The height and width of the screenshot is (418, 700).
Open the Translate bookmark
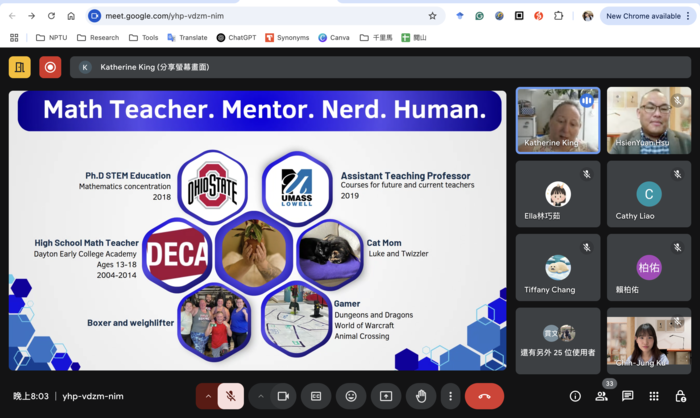188,38
